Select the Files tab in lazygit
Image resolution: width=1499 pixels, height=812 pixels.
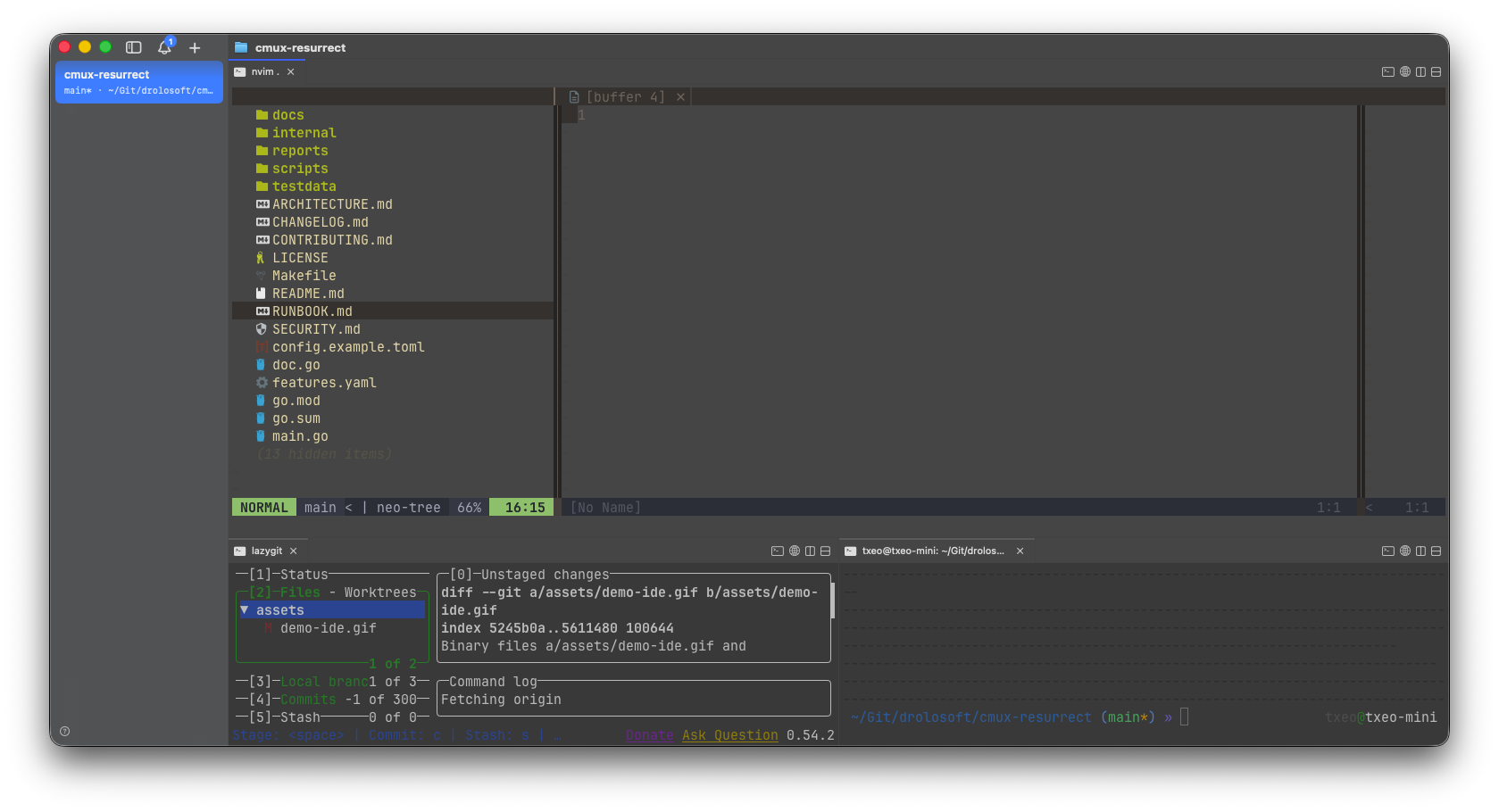click(x=300, y=592)
